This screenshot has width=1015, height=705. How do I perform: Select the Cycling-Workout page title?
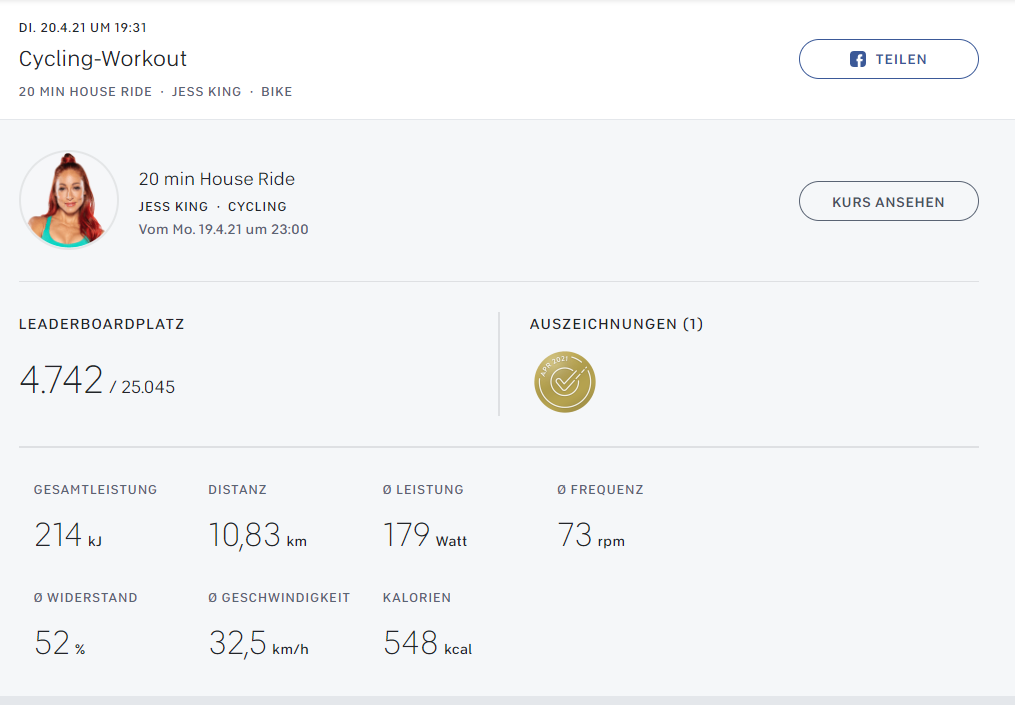click(x=103, y=59)
